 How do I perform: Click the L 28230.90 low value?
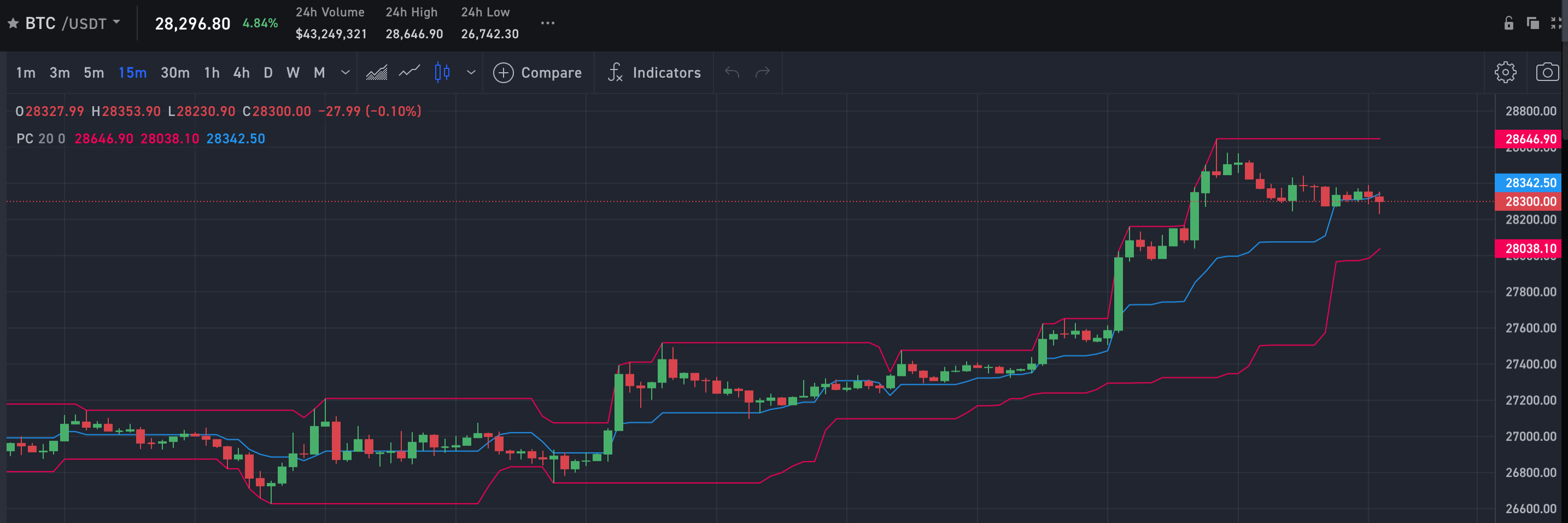(202, 112)
